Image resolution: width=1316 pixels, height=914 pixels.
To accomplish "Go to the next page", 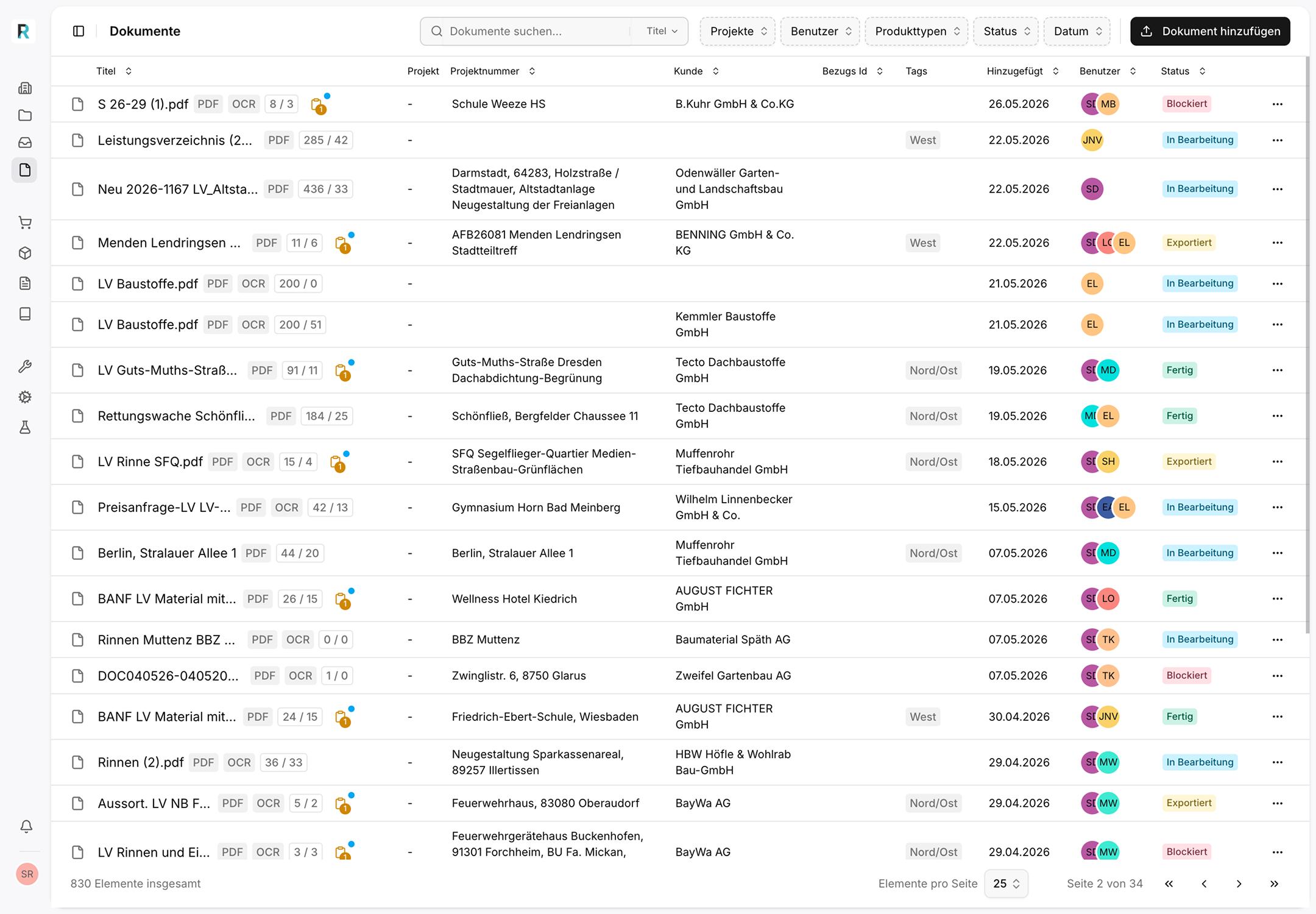I will [1239, 884].
